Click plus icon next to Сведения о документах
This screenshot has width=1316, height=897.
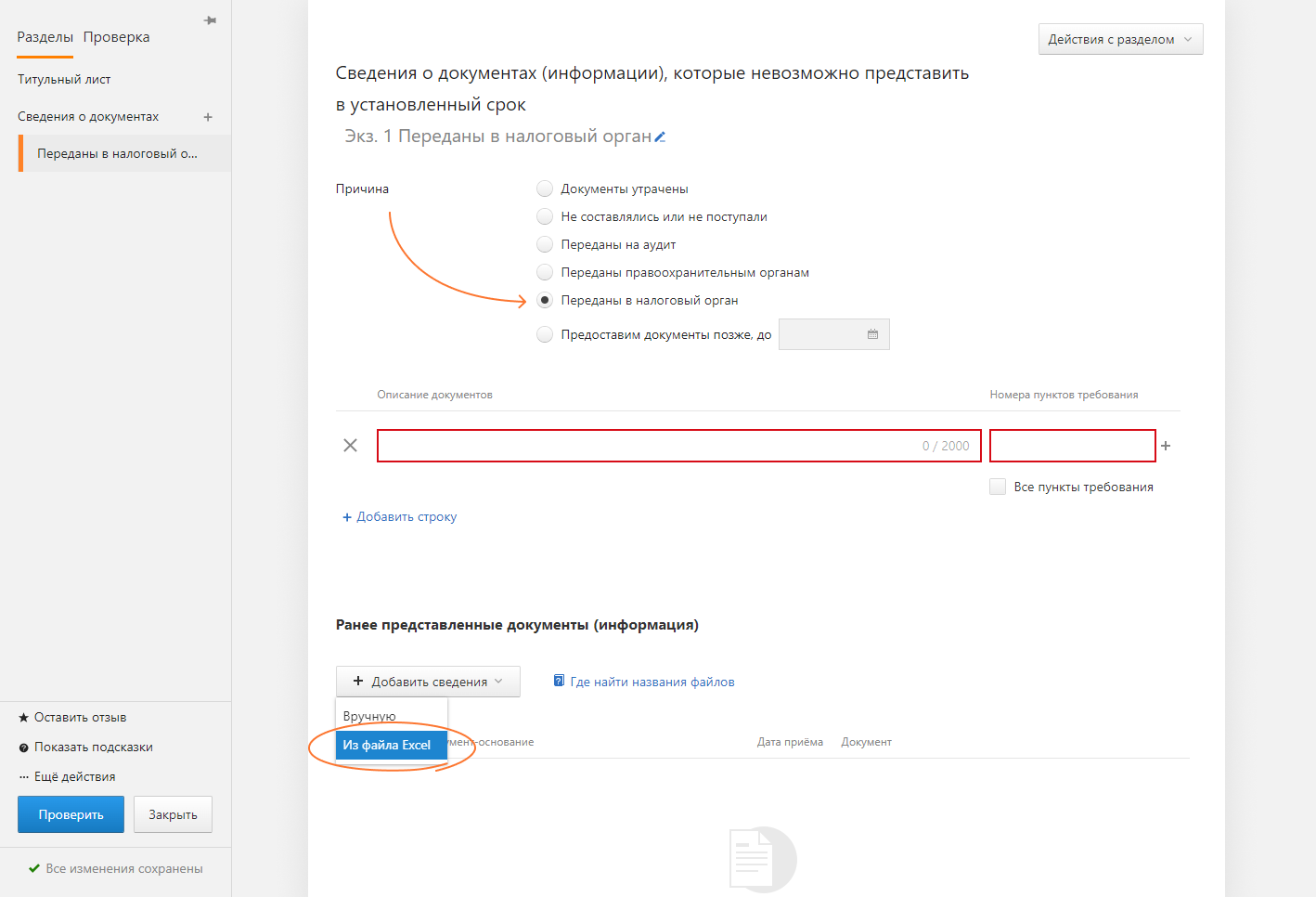click(x=208, y=117)
